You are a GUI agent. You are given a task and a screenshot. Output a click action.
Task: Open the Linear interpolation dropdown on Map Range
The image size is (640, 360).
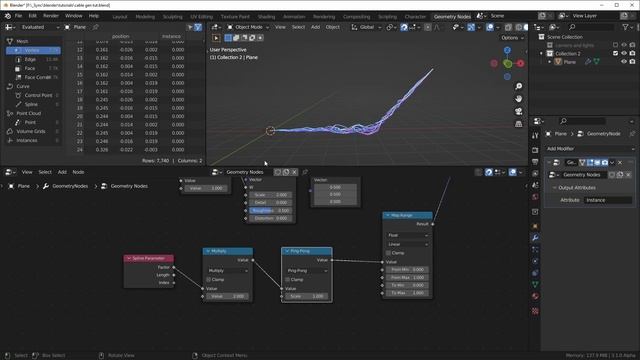pos(407,244)
